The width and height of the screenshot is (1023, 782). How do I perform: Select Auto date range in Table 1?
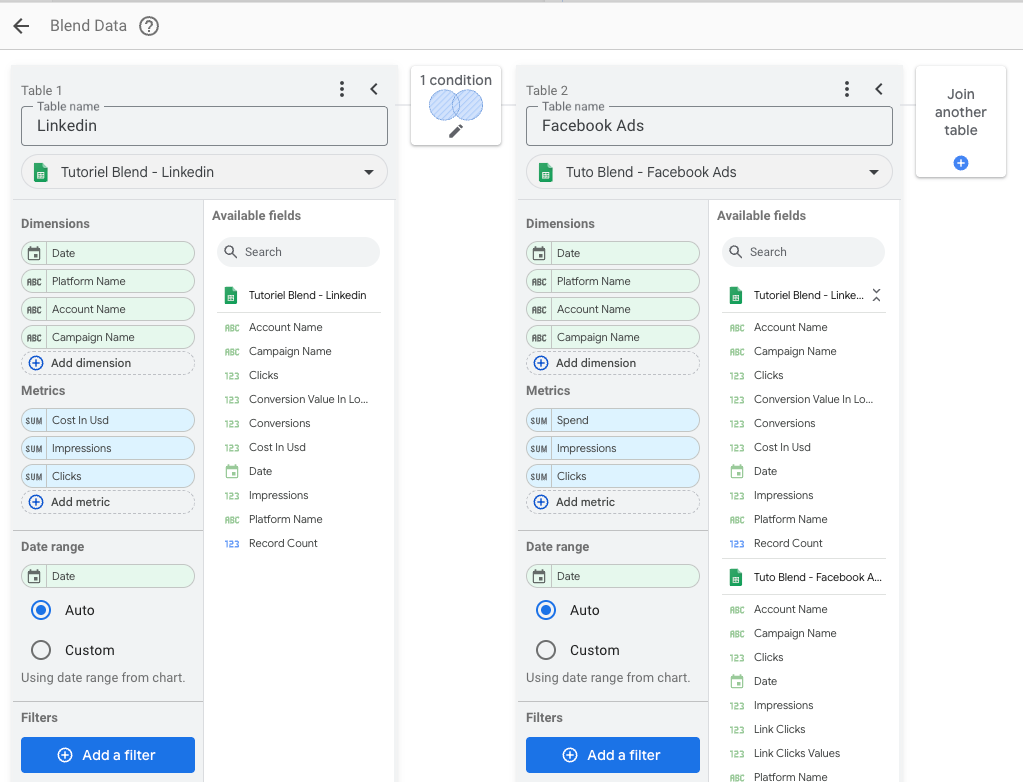41,610
